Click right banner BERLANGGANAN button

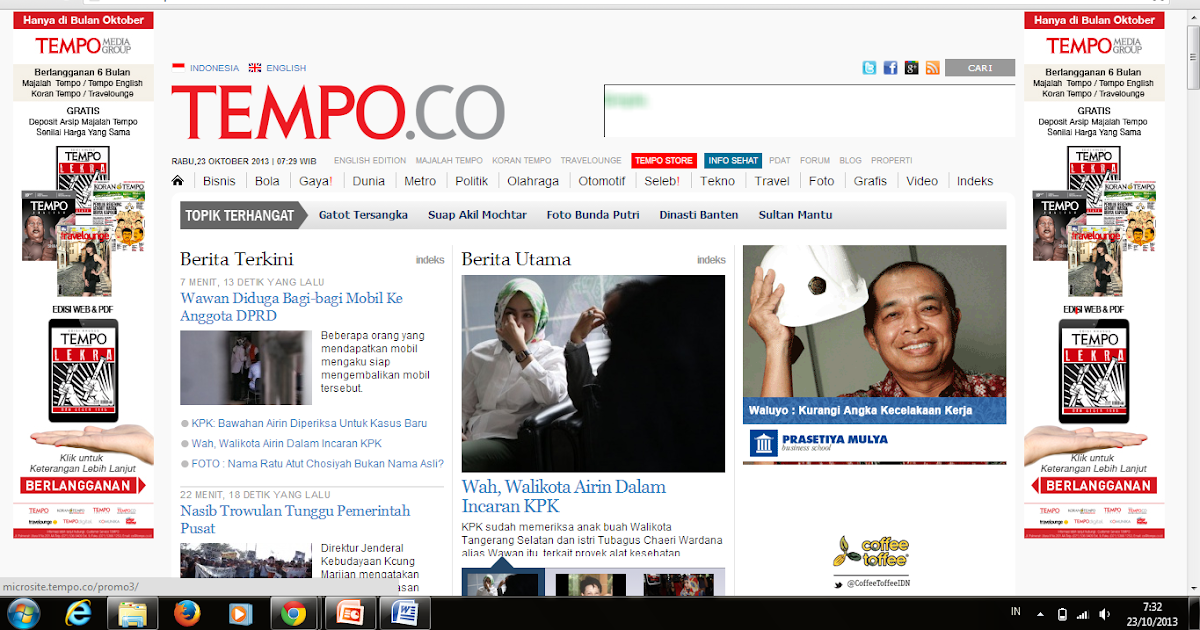tap(1094, 486)
